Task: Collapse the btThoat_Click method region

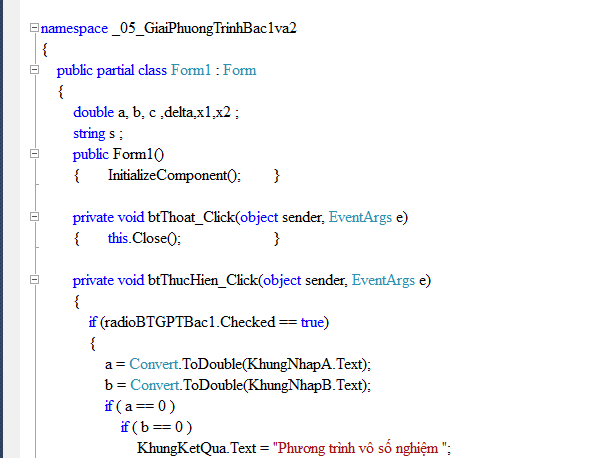Action: pyautogui.click(x=34, y=216)
